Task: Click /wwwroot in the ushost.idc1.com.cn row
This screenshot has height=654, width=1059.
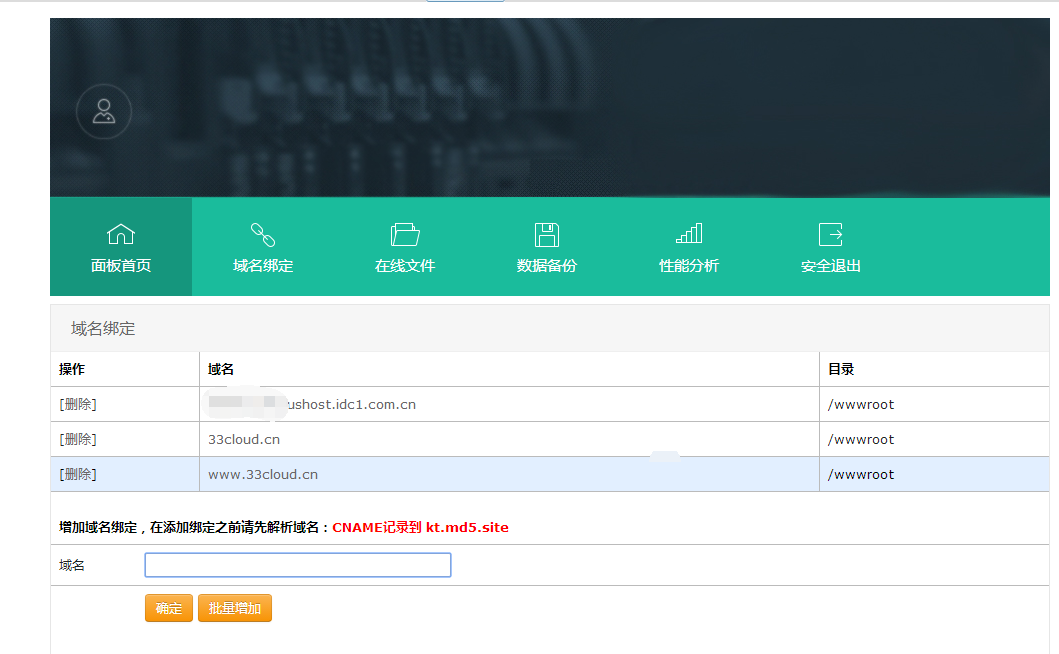Action: tap(860, 404)
